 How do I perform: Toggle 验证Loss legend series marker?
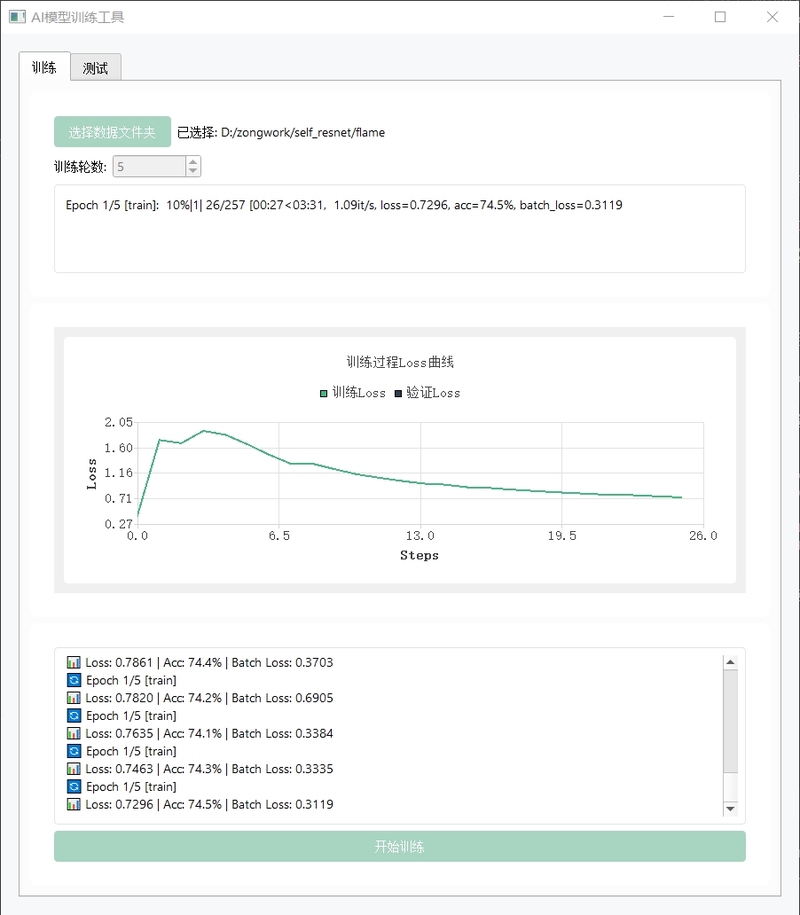(x=398, y=393)
